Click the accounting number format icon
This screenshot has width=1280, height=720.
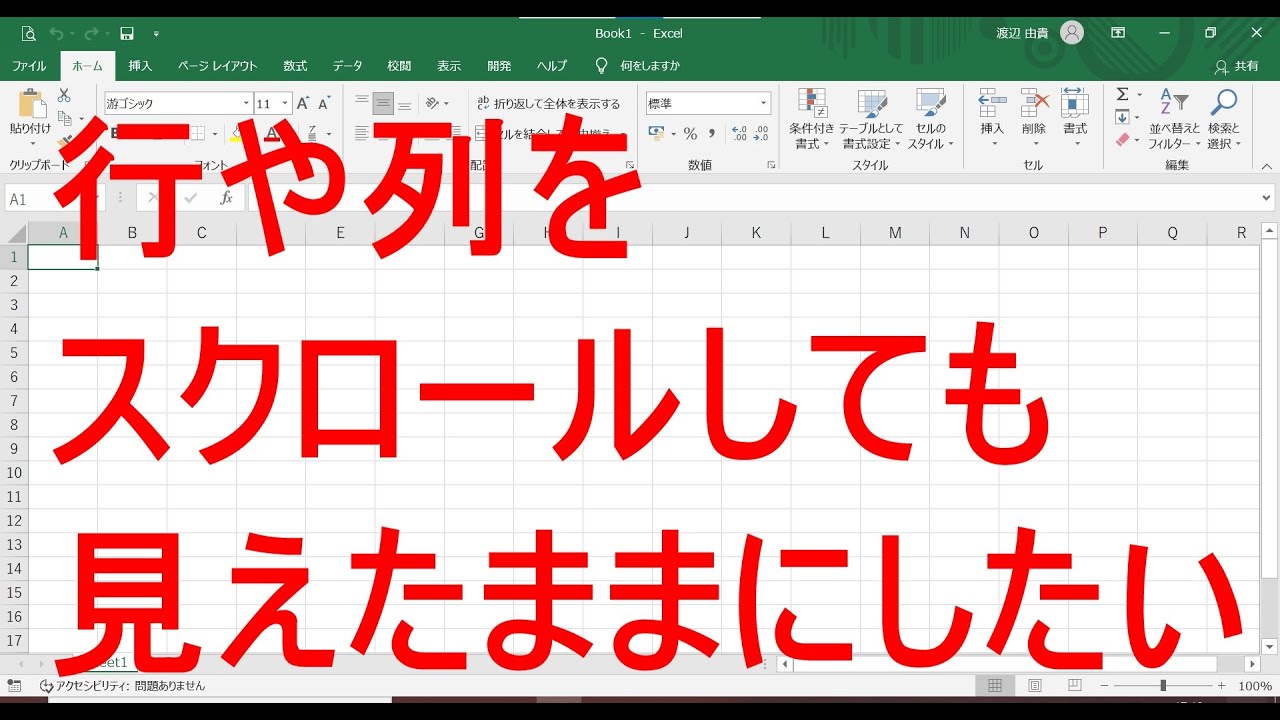[656, 133]
